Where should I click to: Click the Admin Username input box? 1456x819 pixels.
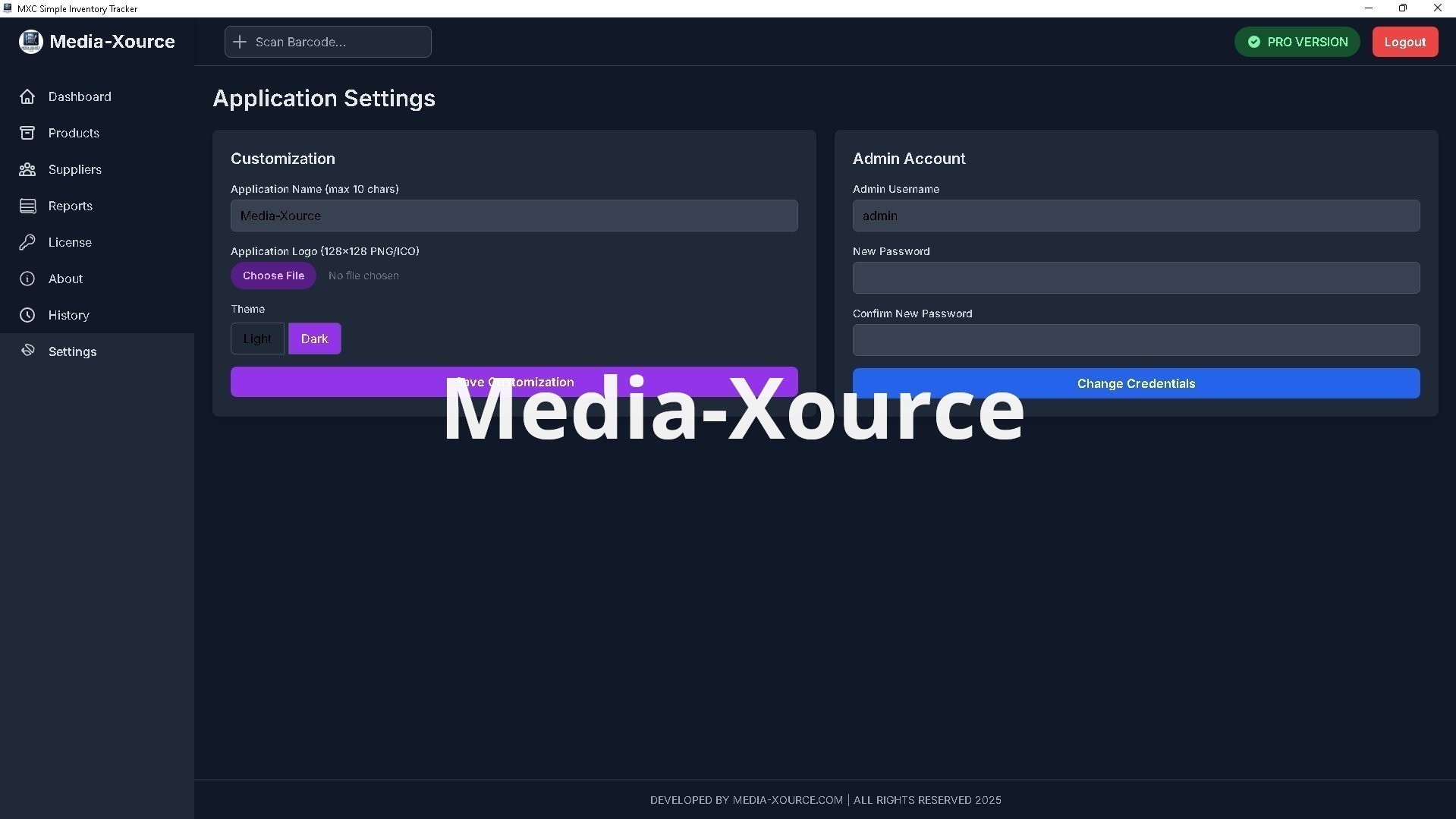pos(1136,216)
